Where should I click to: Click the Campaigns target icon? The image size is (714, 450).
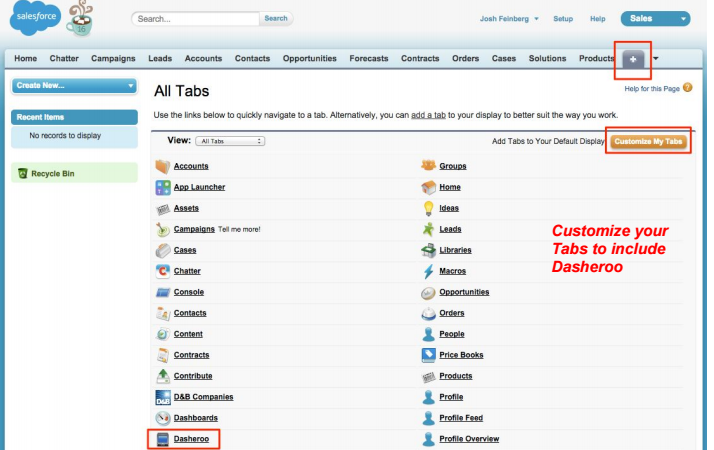point(163,230)
